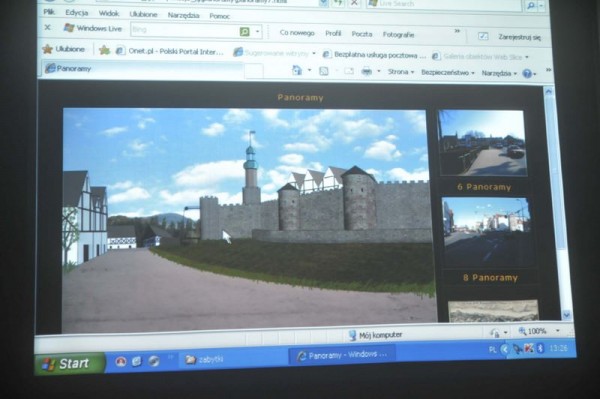Click the page scrollbar down arrow

click(566, 315)
